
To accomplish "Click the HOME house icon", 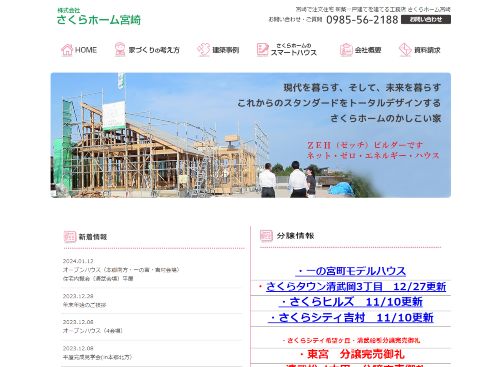I will click(x=67, y=50).
